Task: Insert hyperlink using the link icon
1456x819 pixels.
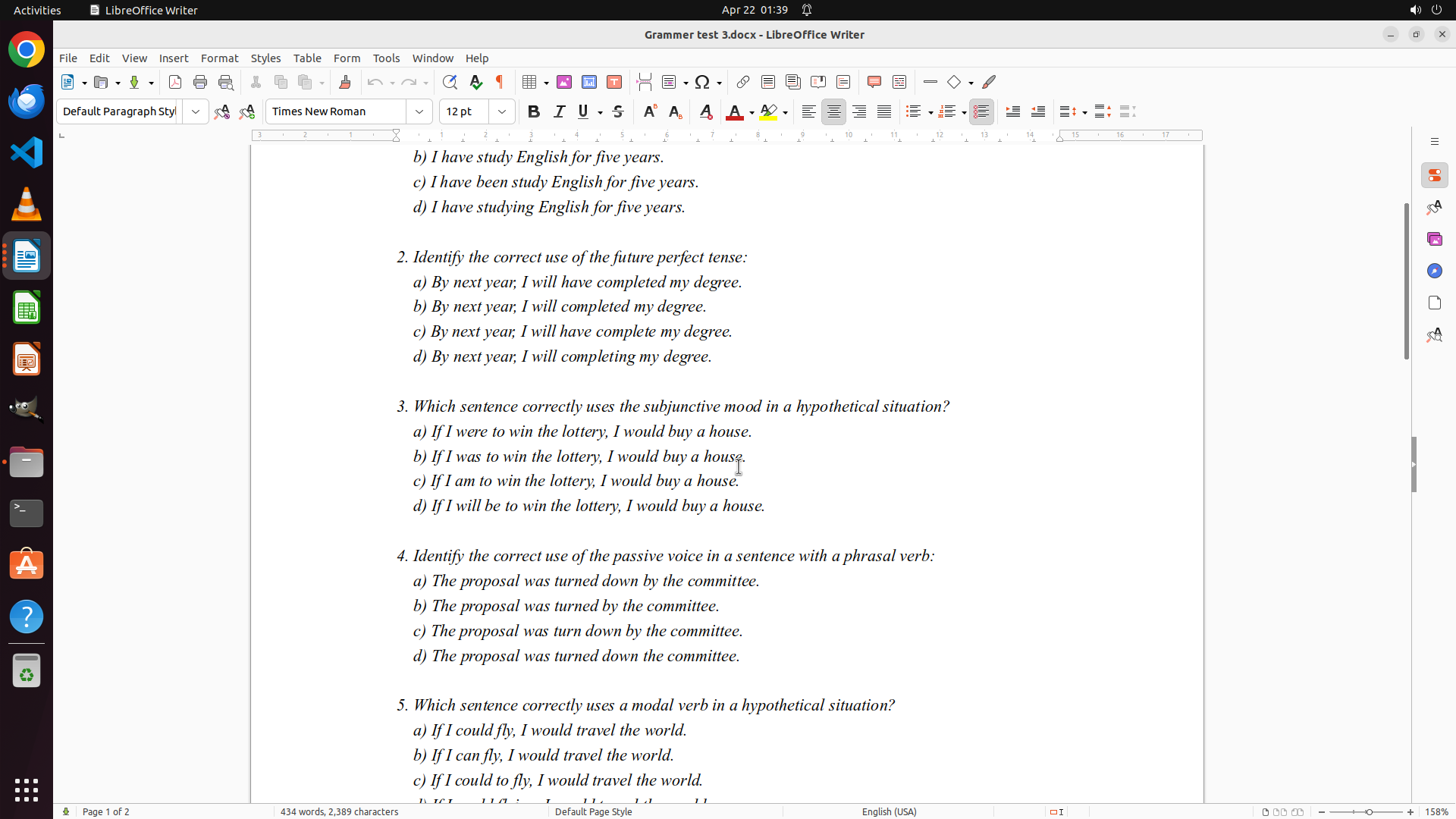Action: 743,82
